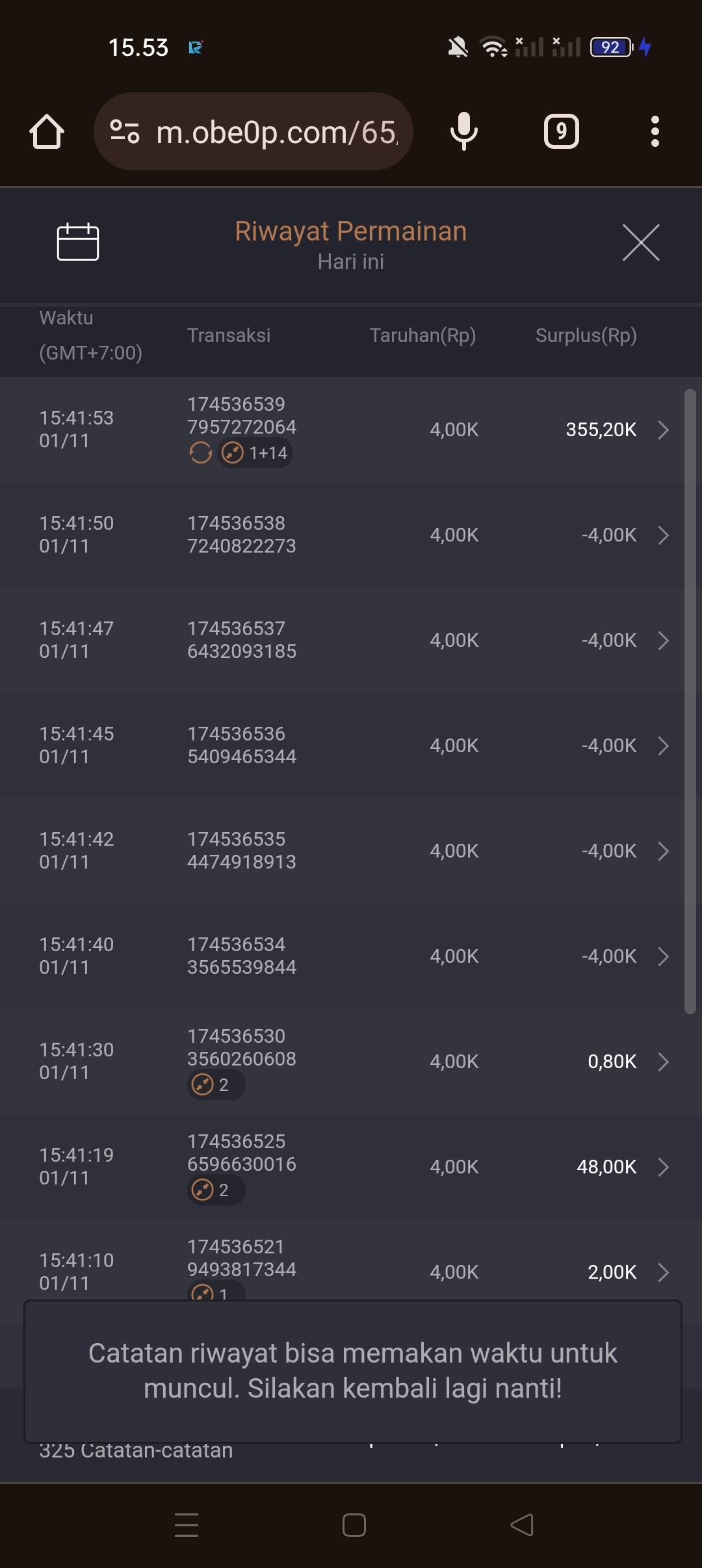702x1568 pixels.
Task: Select transaction ID 6432093185
Action: [242, 651]
